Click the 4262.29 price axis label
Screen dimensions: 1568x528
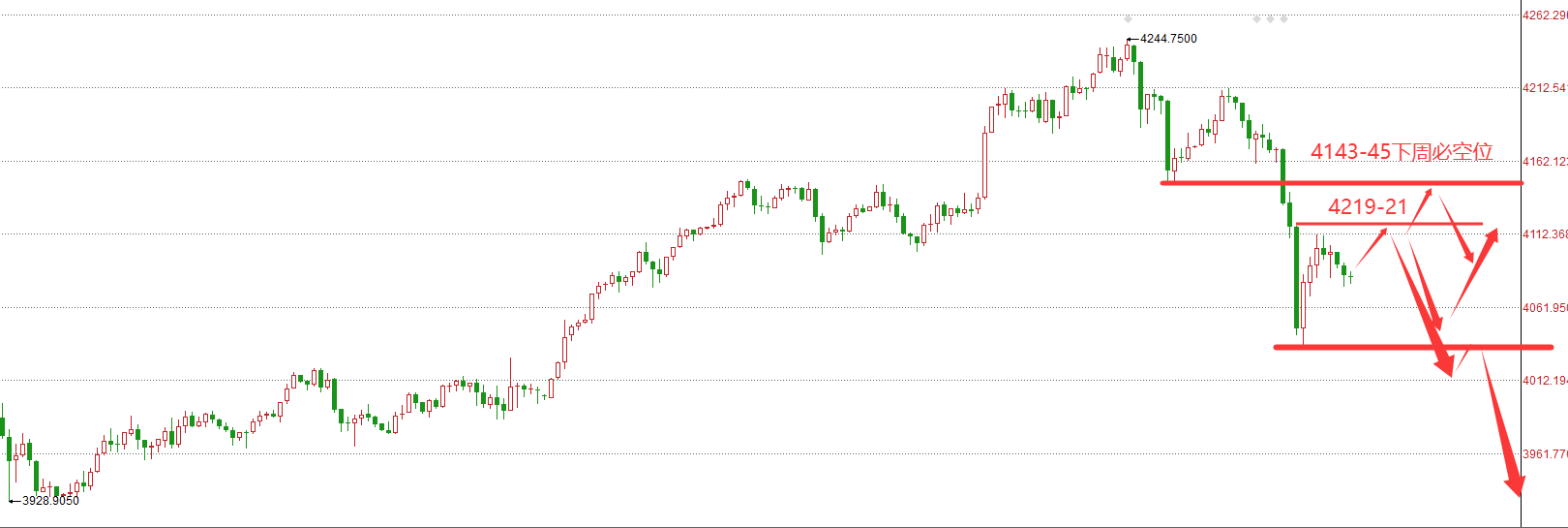pyautogui.click(x=1544, y=16)
